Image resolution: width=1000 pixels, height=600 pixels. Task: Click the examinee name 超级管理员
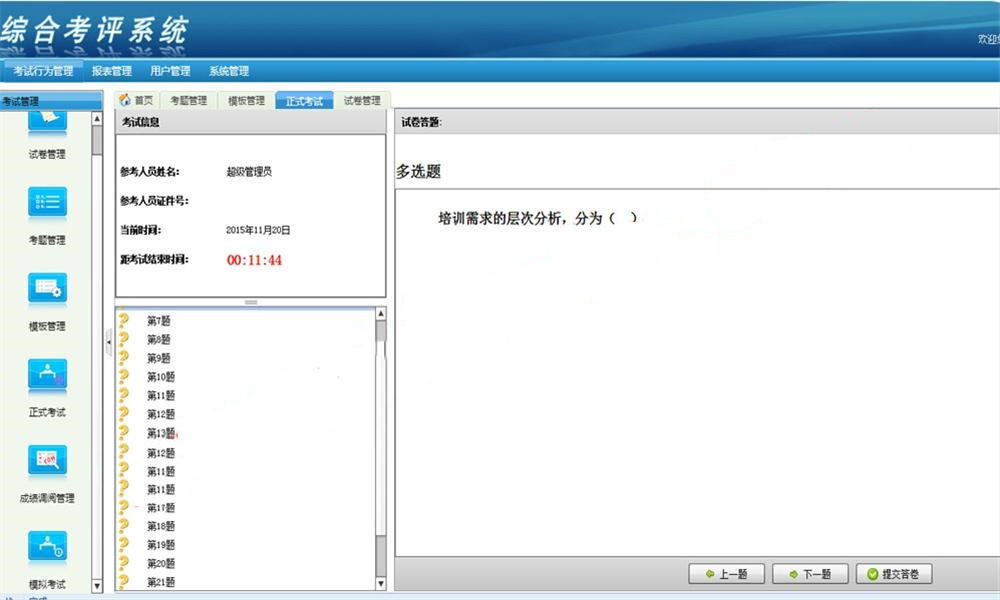pos(249,172)
